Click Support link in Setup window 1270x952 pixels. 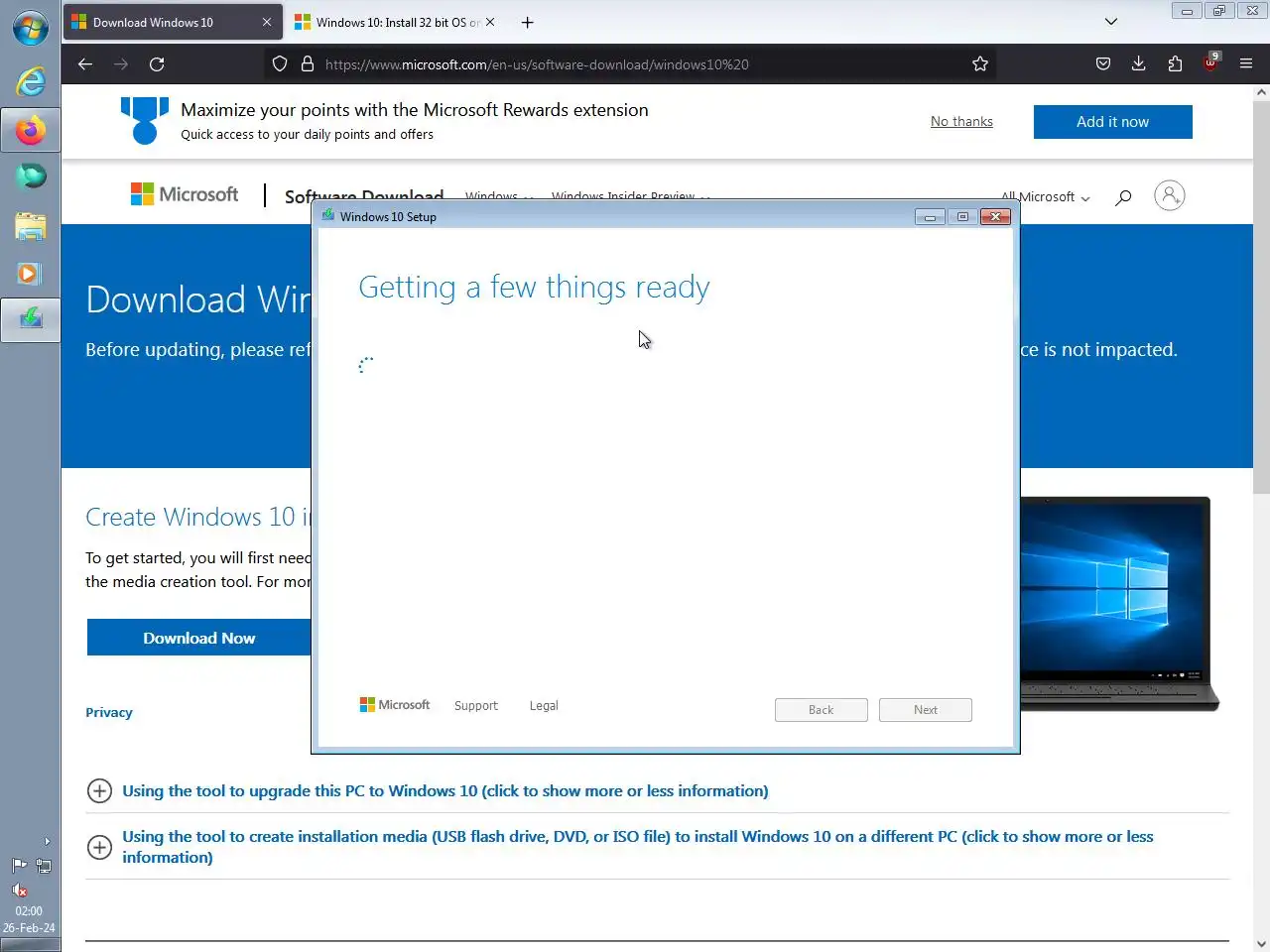tap(476, 705)
